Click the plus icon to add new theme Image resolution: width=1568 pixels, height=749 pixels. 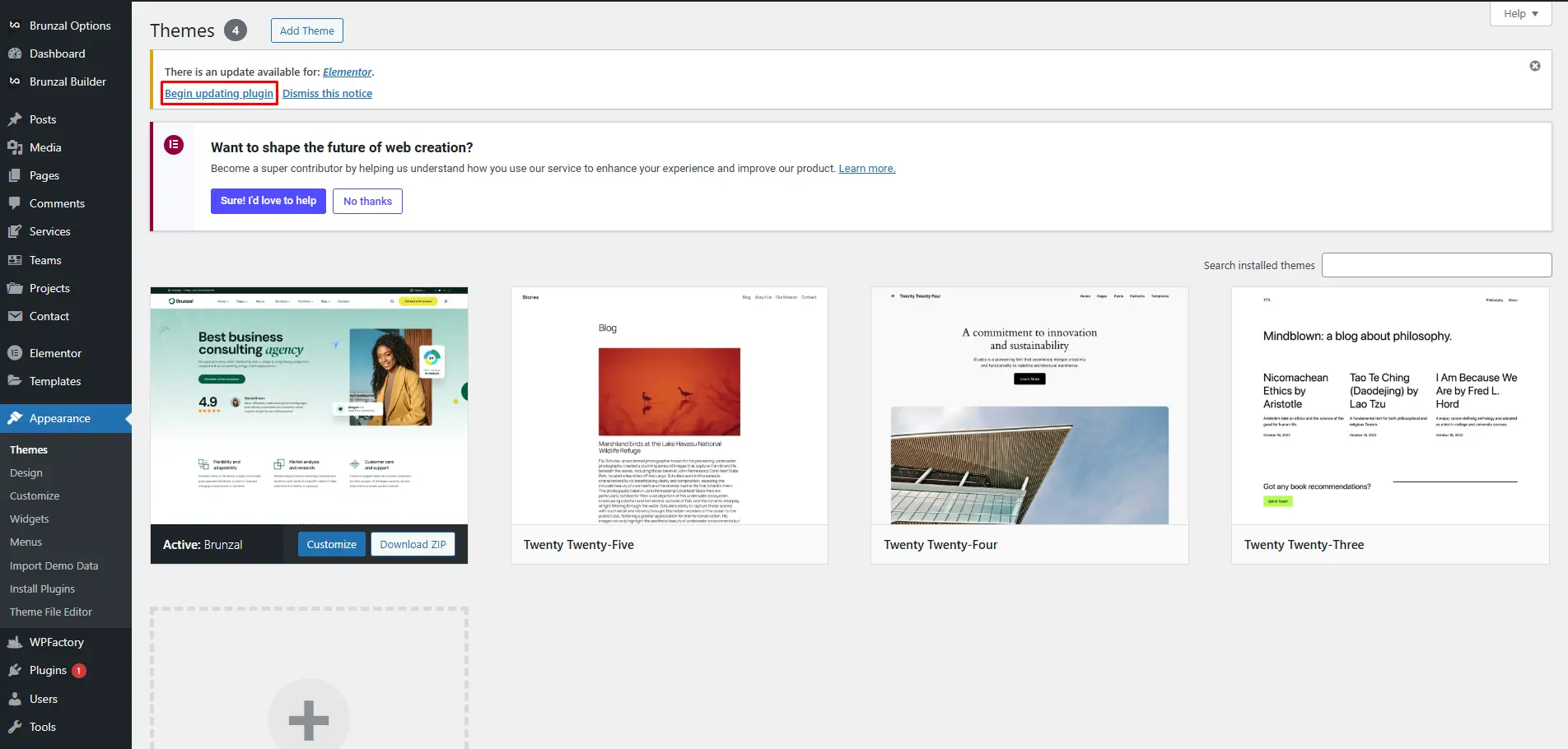tap(309, 720)
